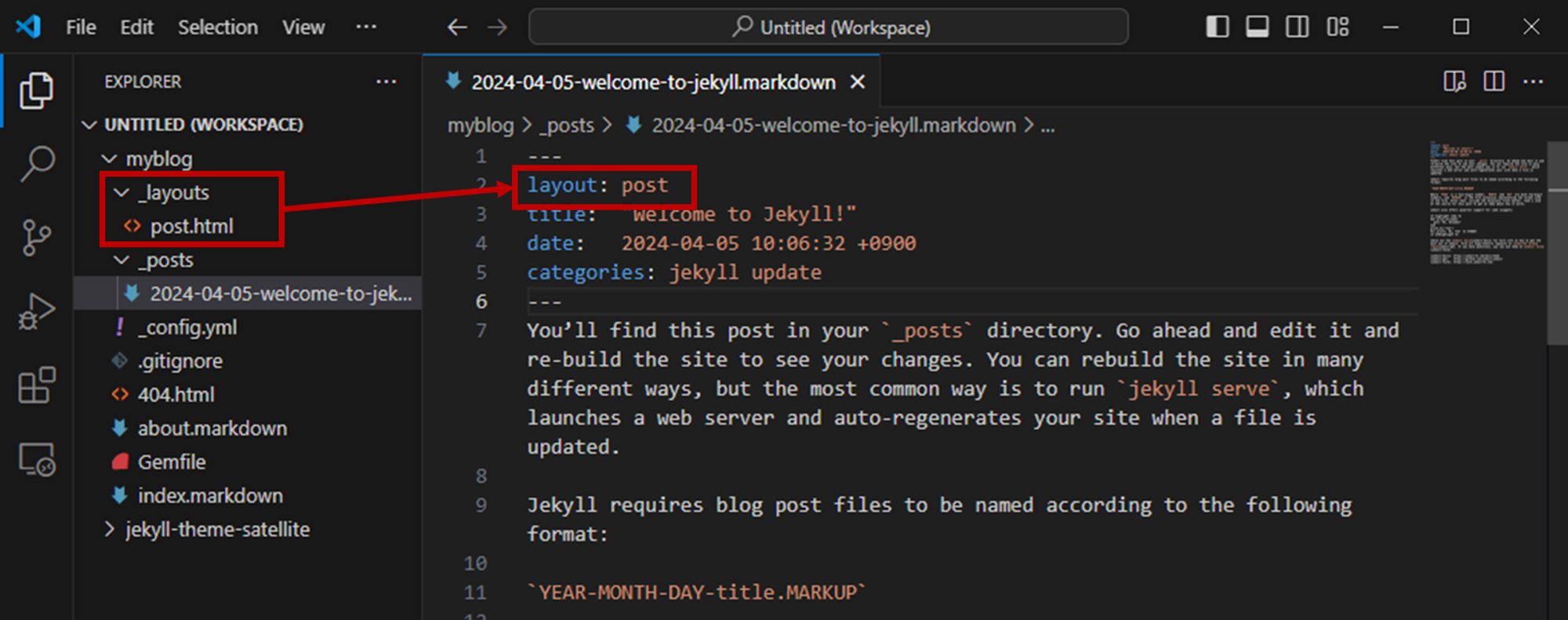Open the .gitignore file

tap(180, 361)
